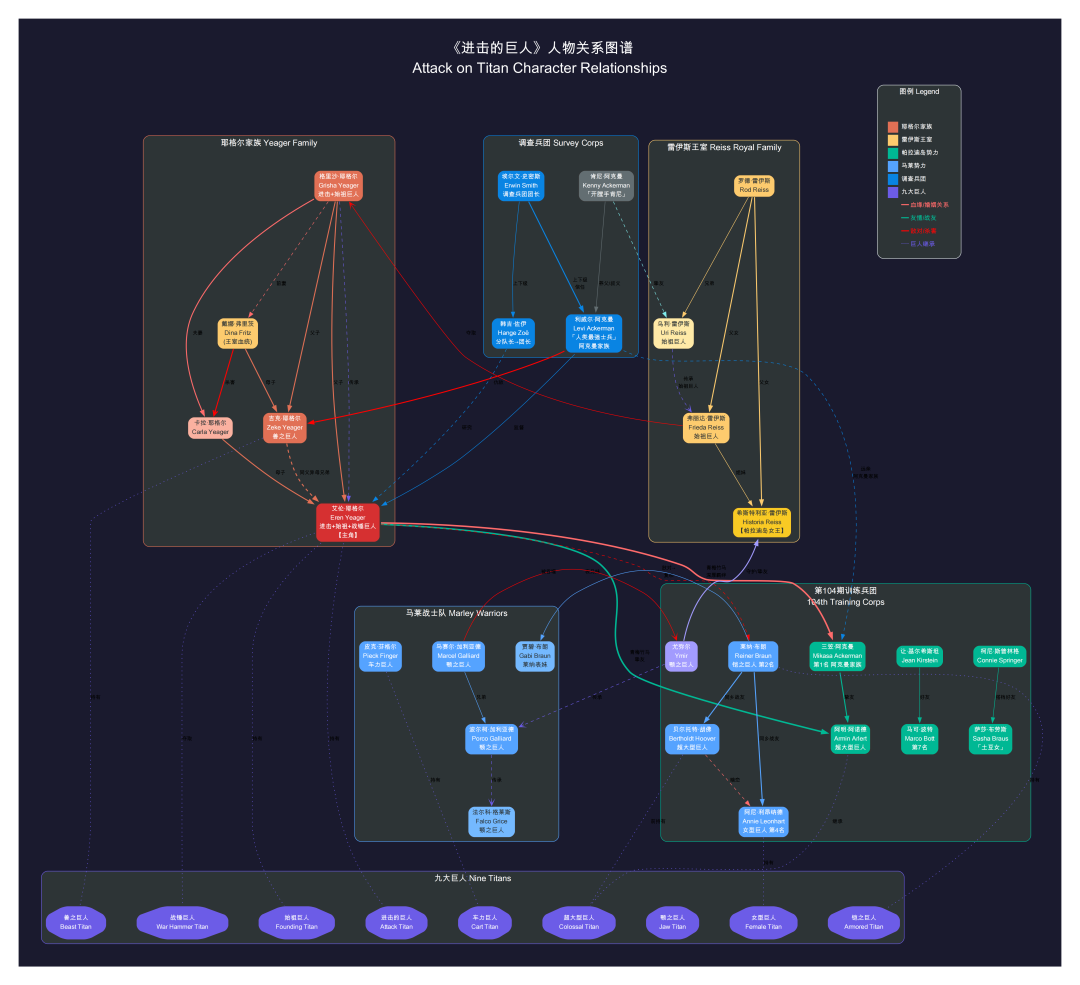Select the Hange Zoë node

[513, 333]
